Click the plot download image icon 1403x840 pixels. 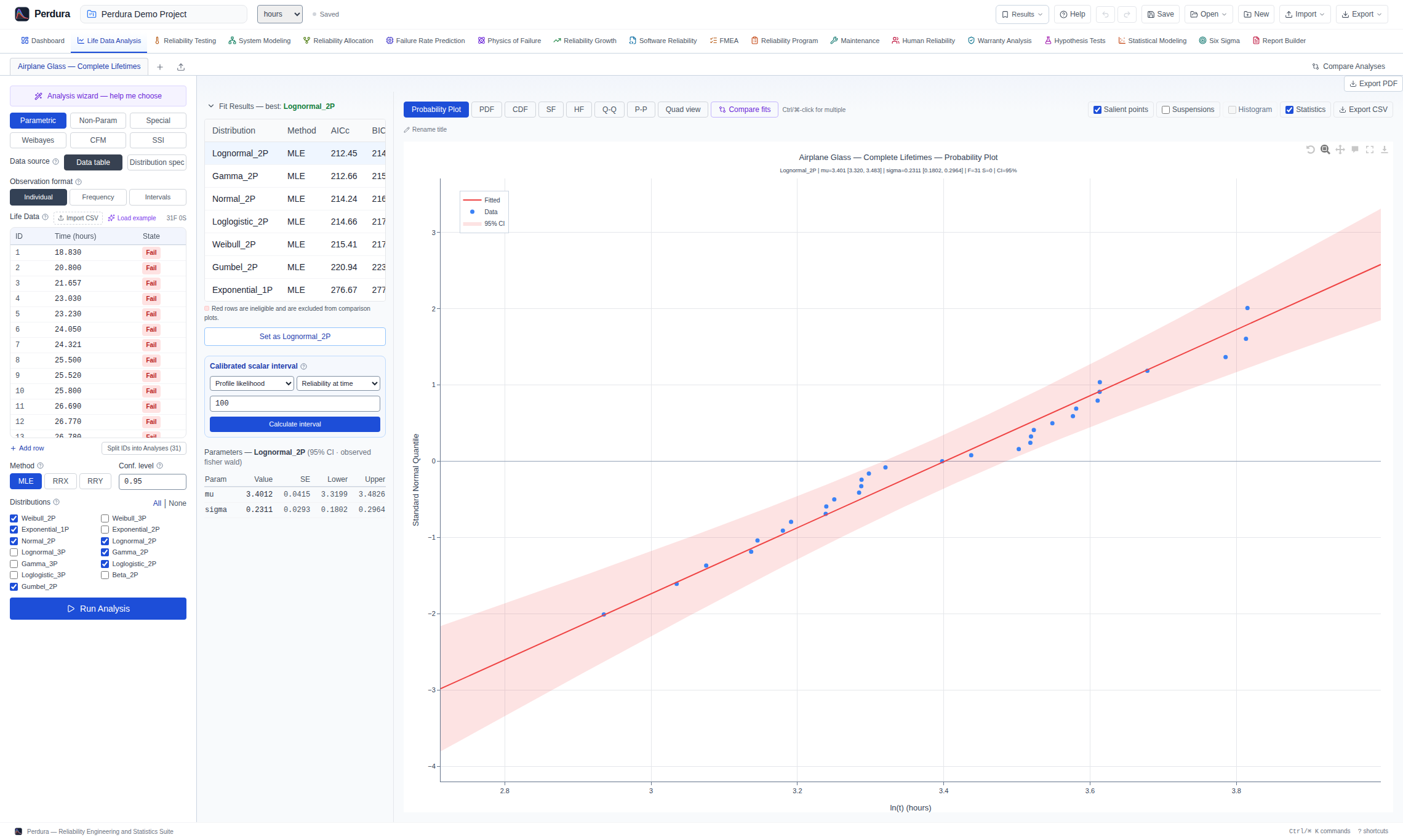1385,150
